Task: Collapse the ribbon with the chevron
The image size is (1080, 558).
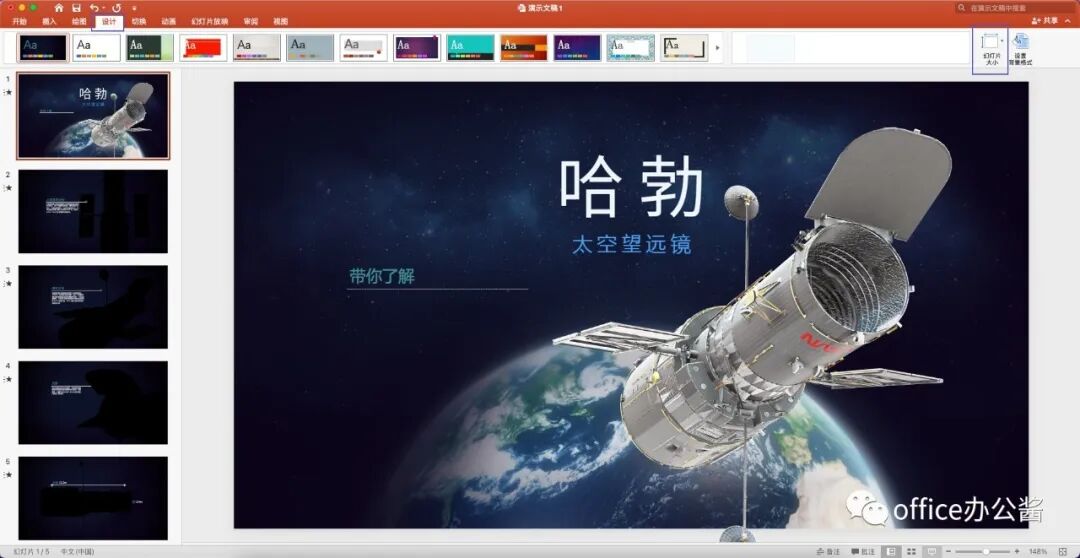Action: pos(1068,21)
